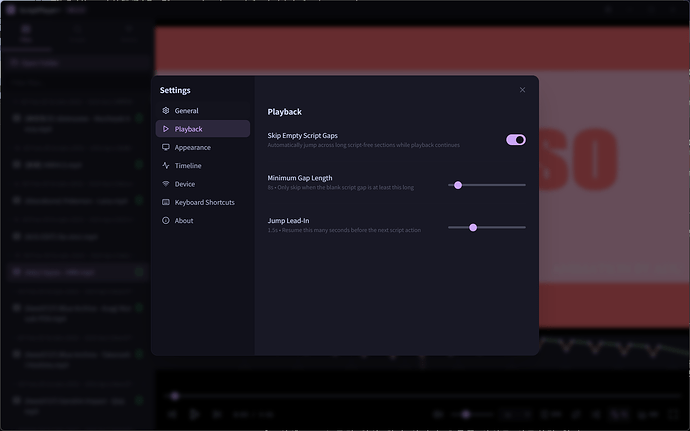Click the 'Only skip when the blank script gap' description
Image resolution: width=690 pixels, height=431 pixels.
click(341, 188)
